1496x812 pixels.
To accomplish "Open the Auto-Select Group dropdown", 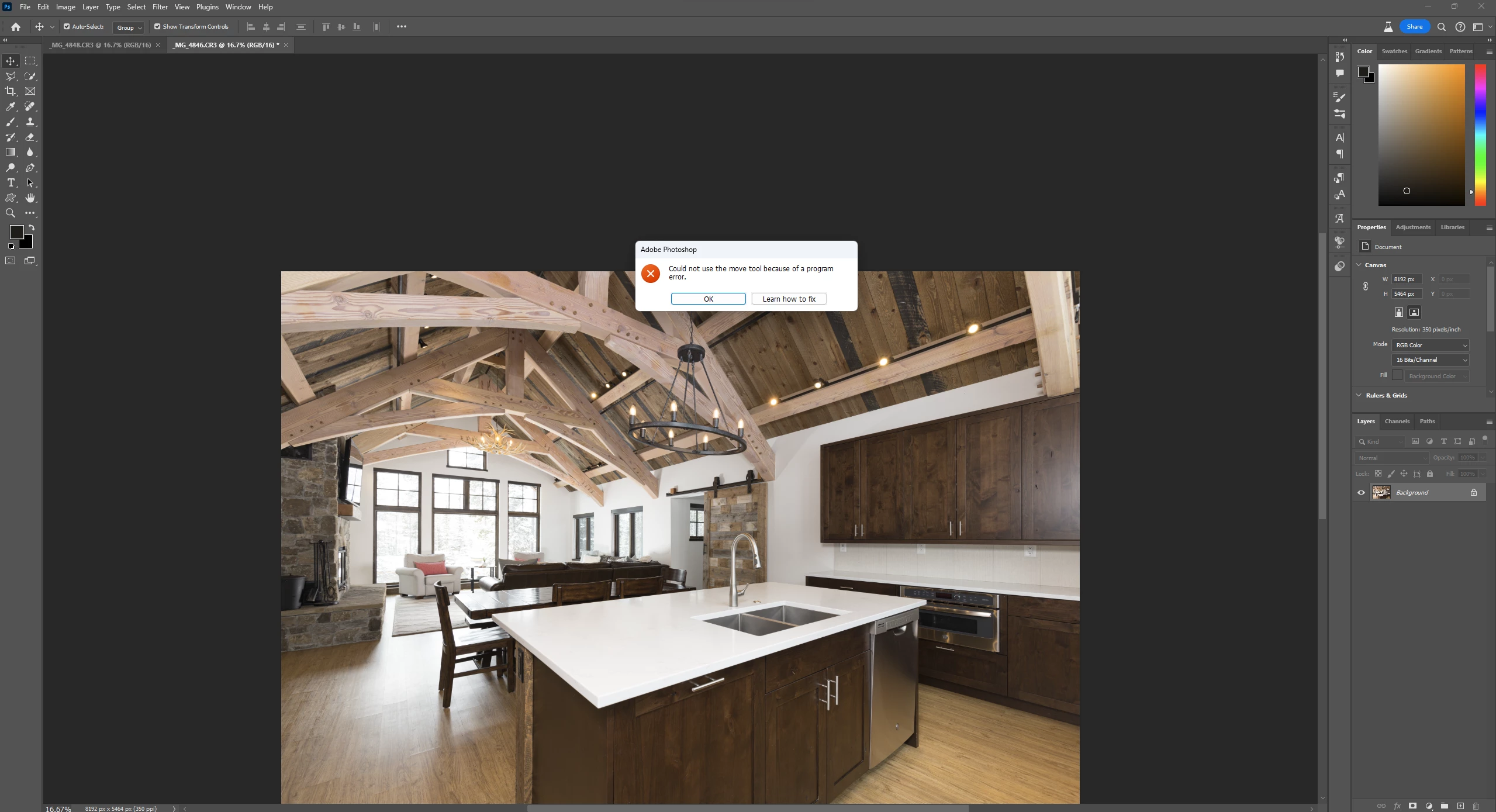I will pyautogui.click(x=129, y=27).
